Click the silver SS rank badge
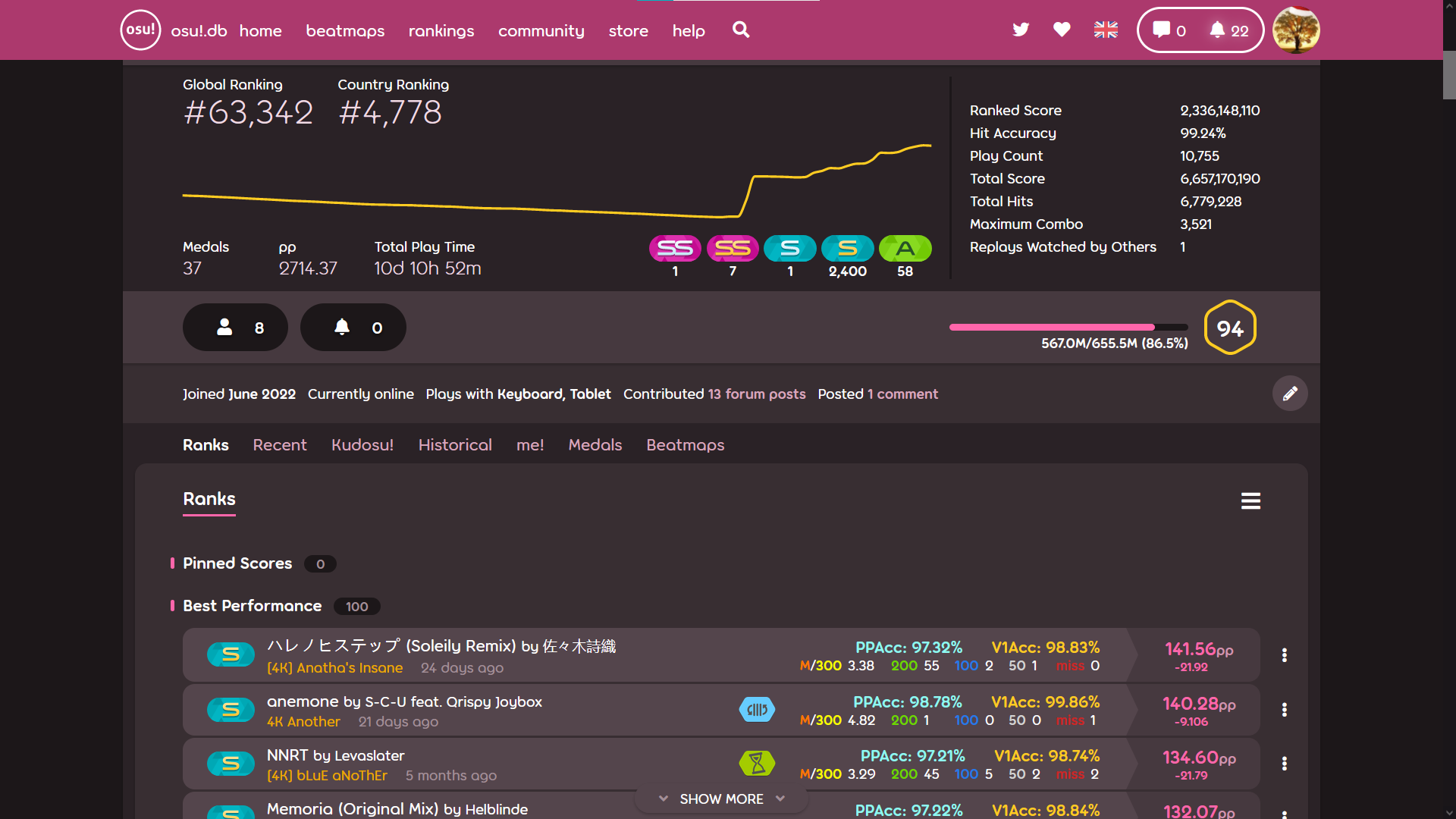This screenshot has height=819, width=1456. (675, 248)
